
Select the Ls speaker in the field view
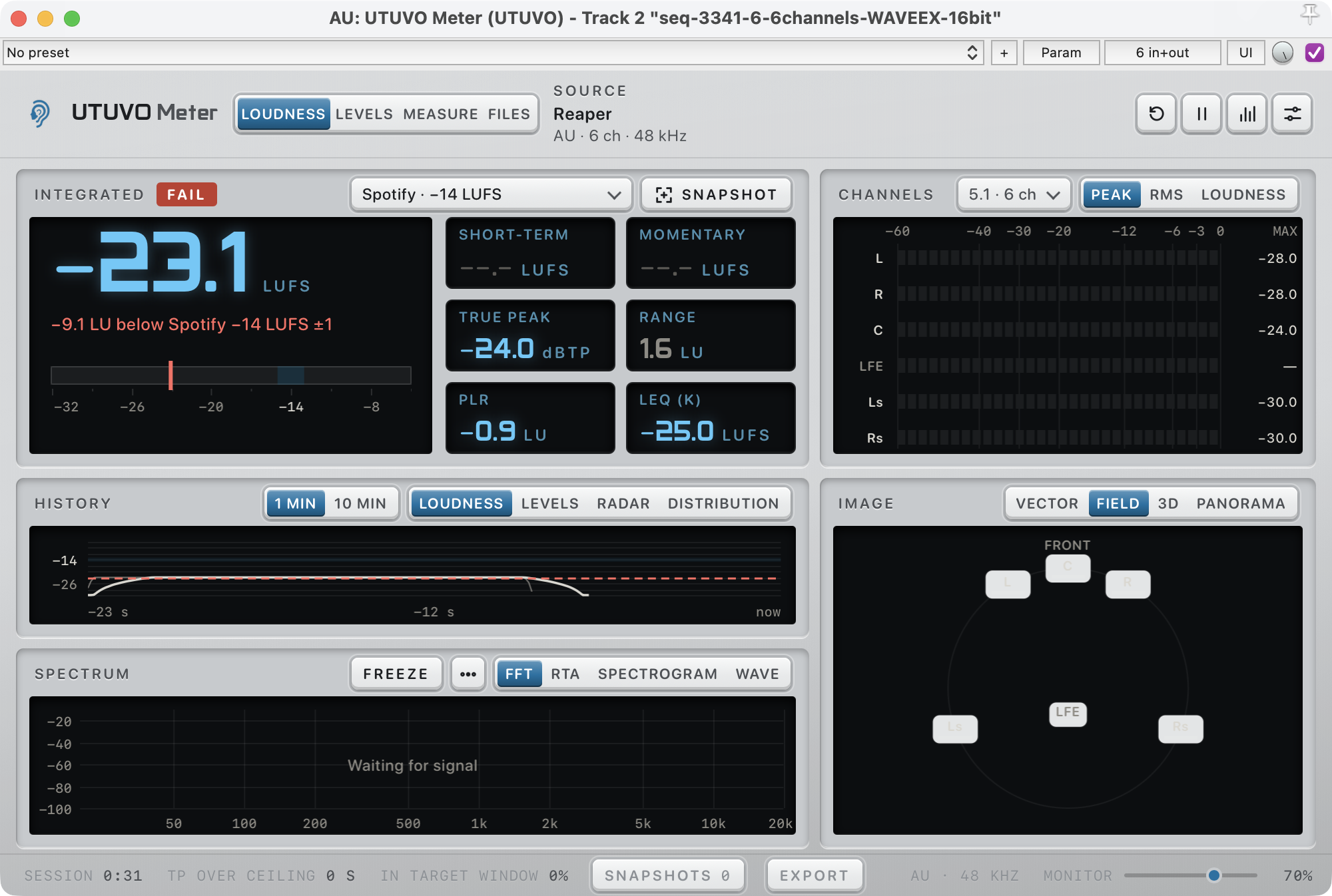coord(955,728)
